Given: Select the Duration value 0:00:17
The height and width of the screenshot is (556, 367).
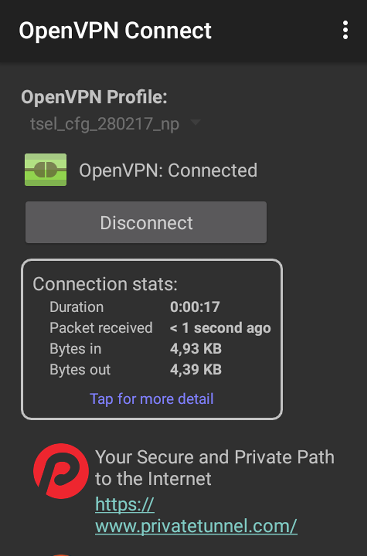Looking at the screenshot, I should tap(195, 307).
